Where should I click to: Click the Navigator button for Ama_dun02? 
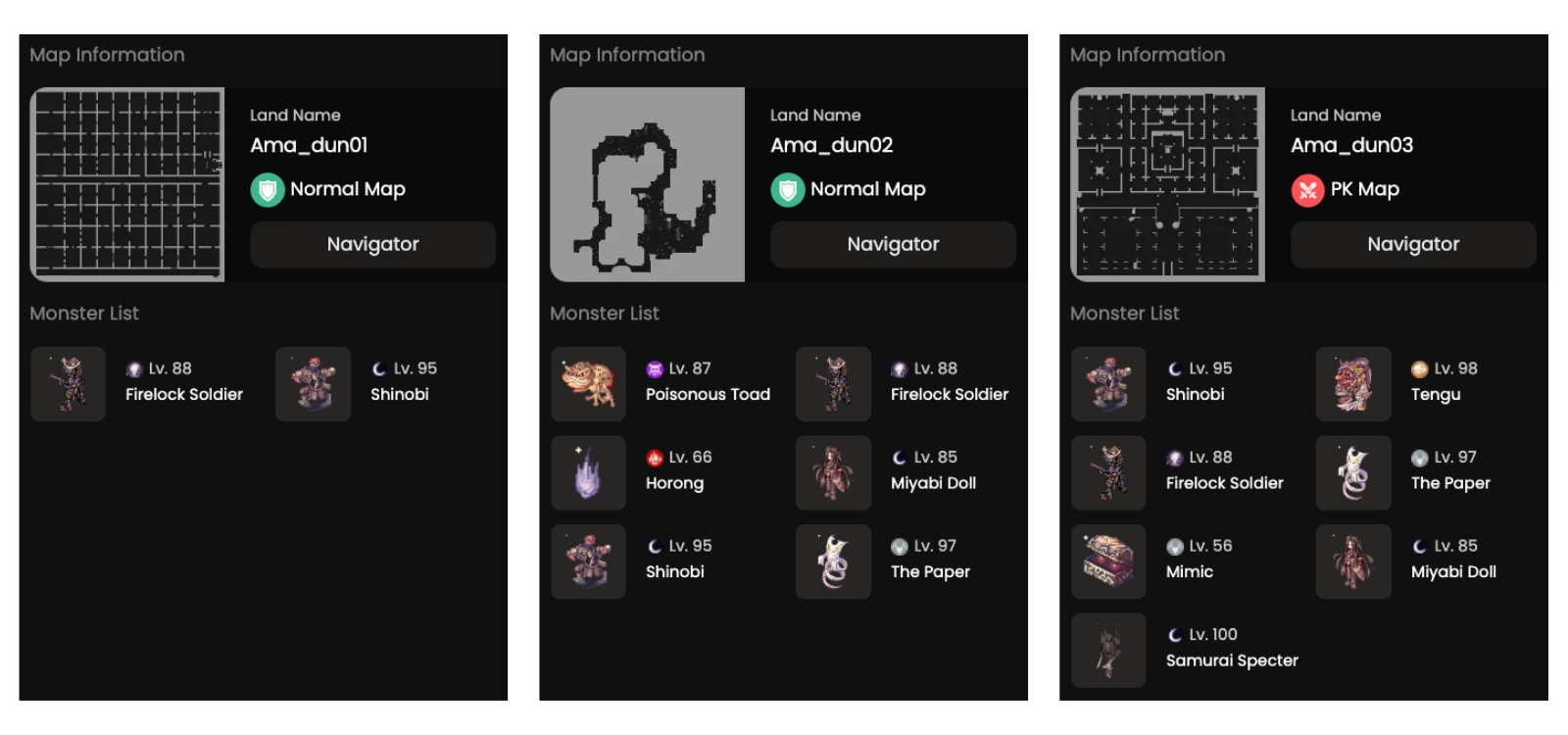[893, 244]
